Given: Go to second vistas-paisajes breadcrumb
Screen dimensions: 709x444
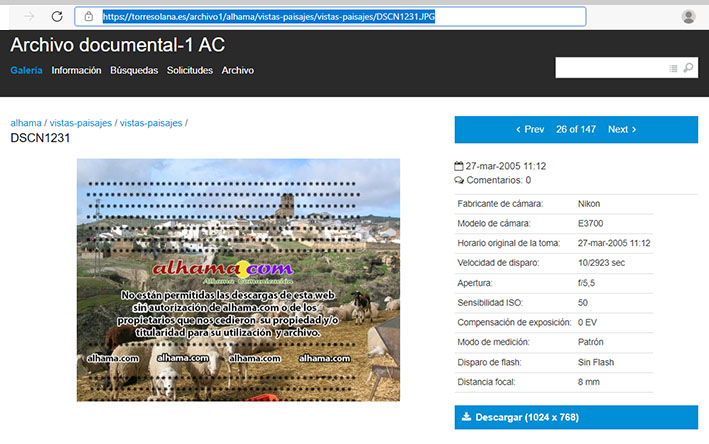Looking at the screenshot, I should pos(151,123).
